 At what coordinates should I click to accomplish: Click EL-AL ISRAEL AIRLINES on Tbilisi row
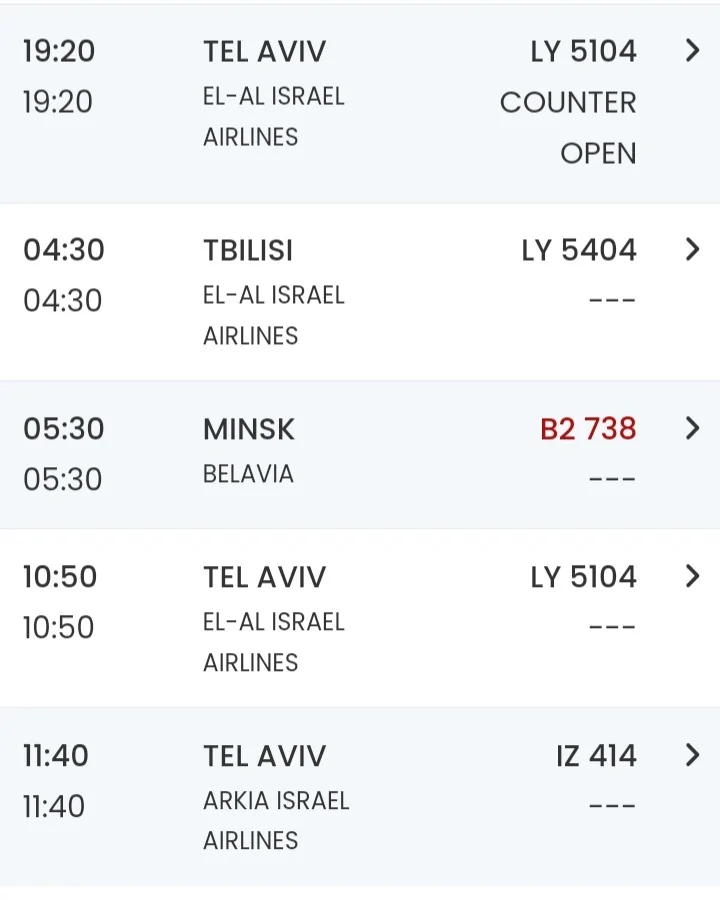[x=273, y=315]
